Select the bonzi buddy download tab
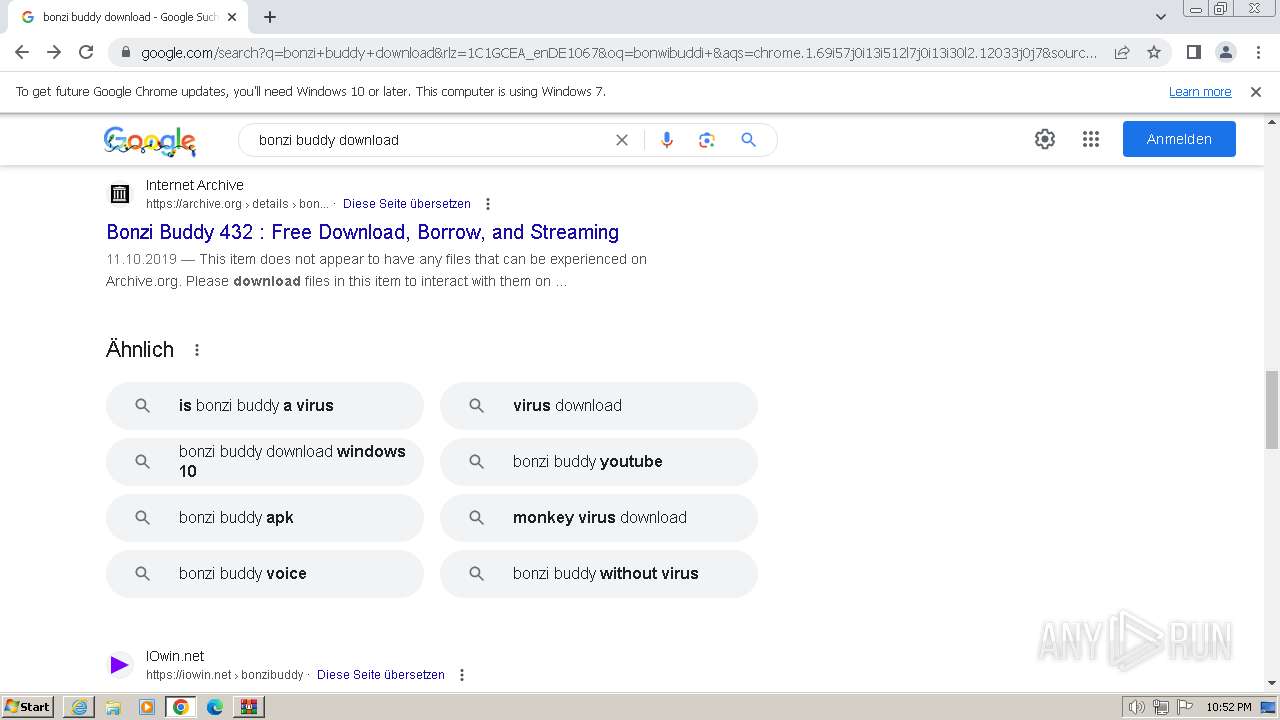This screenshot has height=720, width=1280. (x=128, y=17)
